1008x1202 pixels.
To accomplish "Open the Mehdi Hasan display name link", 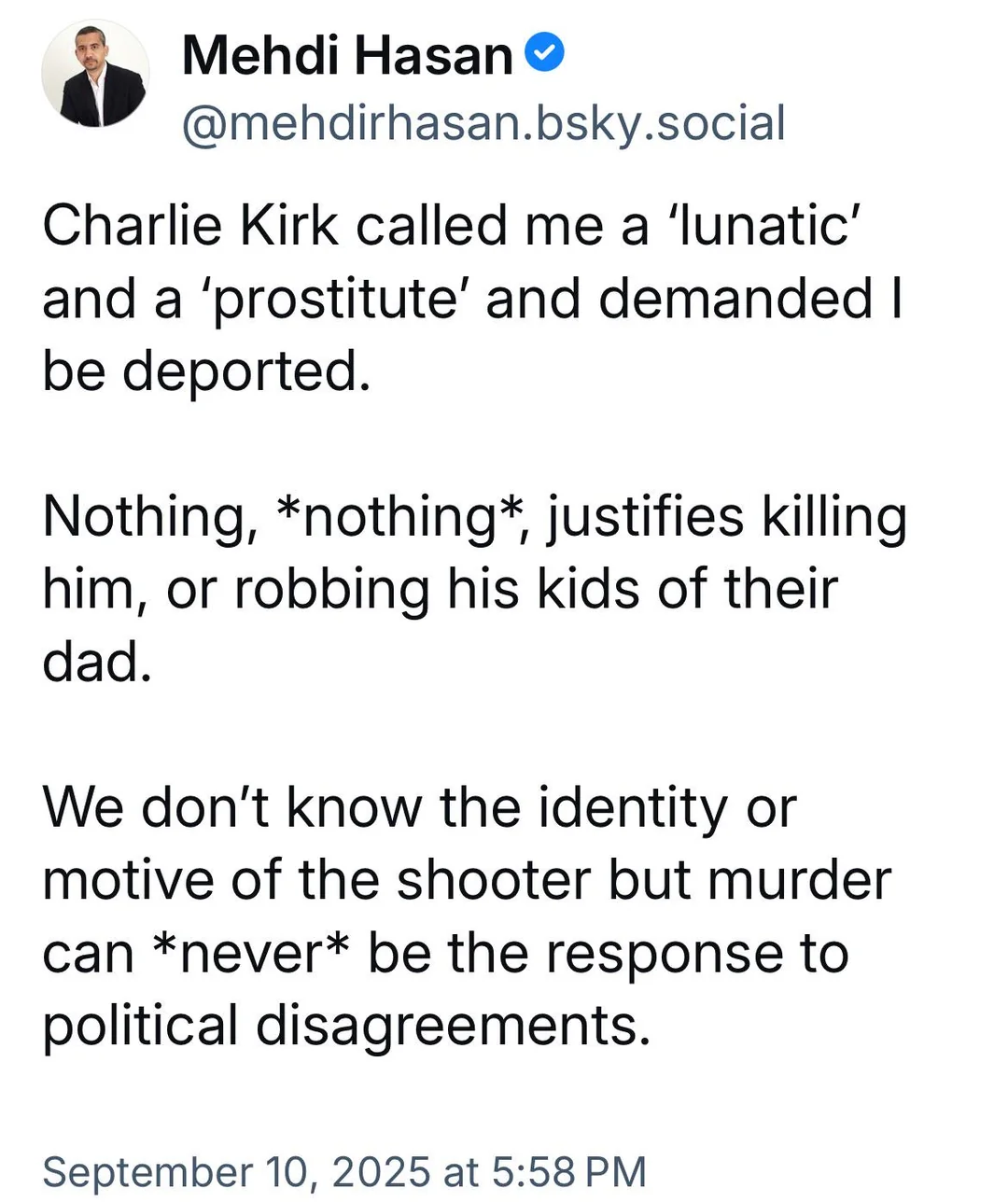I will pyautogui.click(x=347, y=55).
